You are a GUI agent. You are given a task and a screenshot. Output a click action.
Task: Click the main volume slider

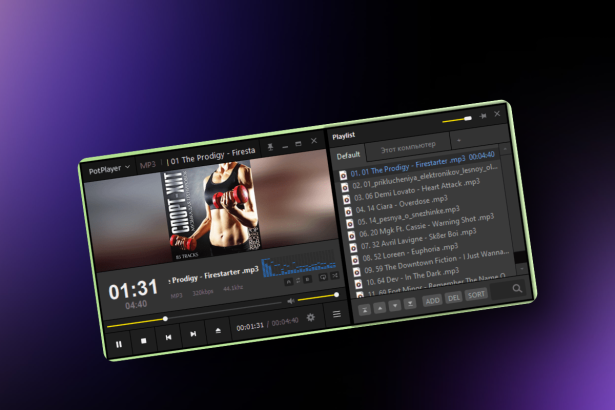click(317, 297)
